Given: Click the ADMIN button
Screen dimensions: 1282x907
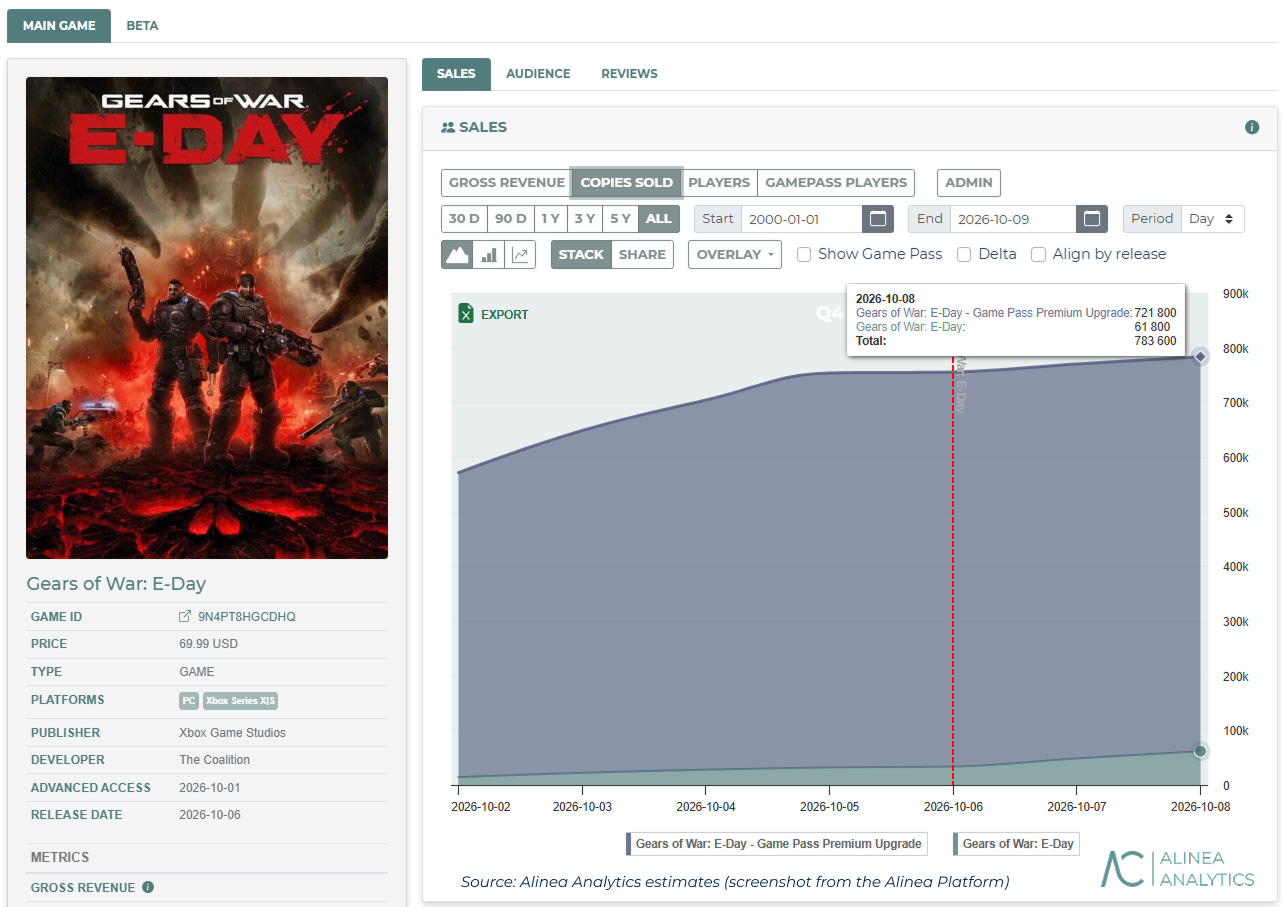Looking at the screenshot, I should [969, 183].
